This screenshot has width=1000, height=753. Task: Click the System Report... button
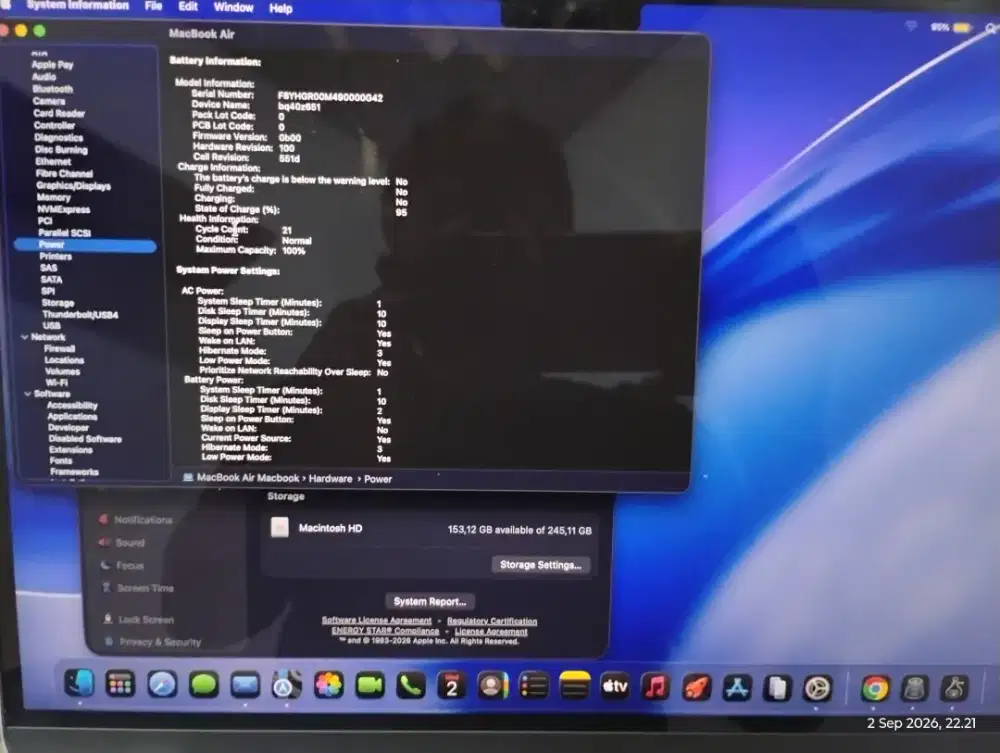[x=430, y=601]
